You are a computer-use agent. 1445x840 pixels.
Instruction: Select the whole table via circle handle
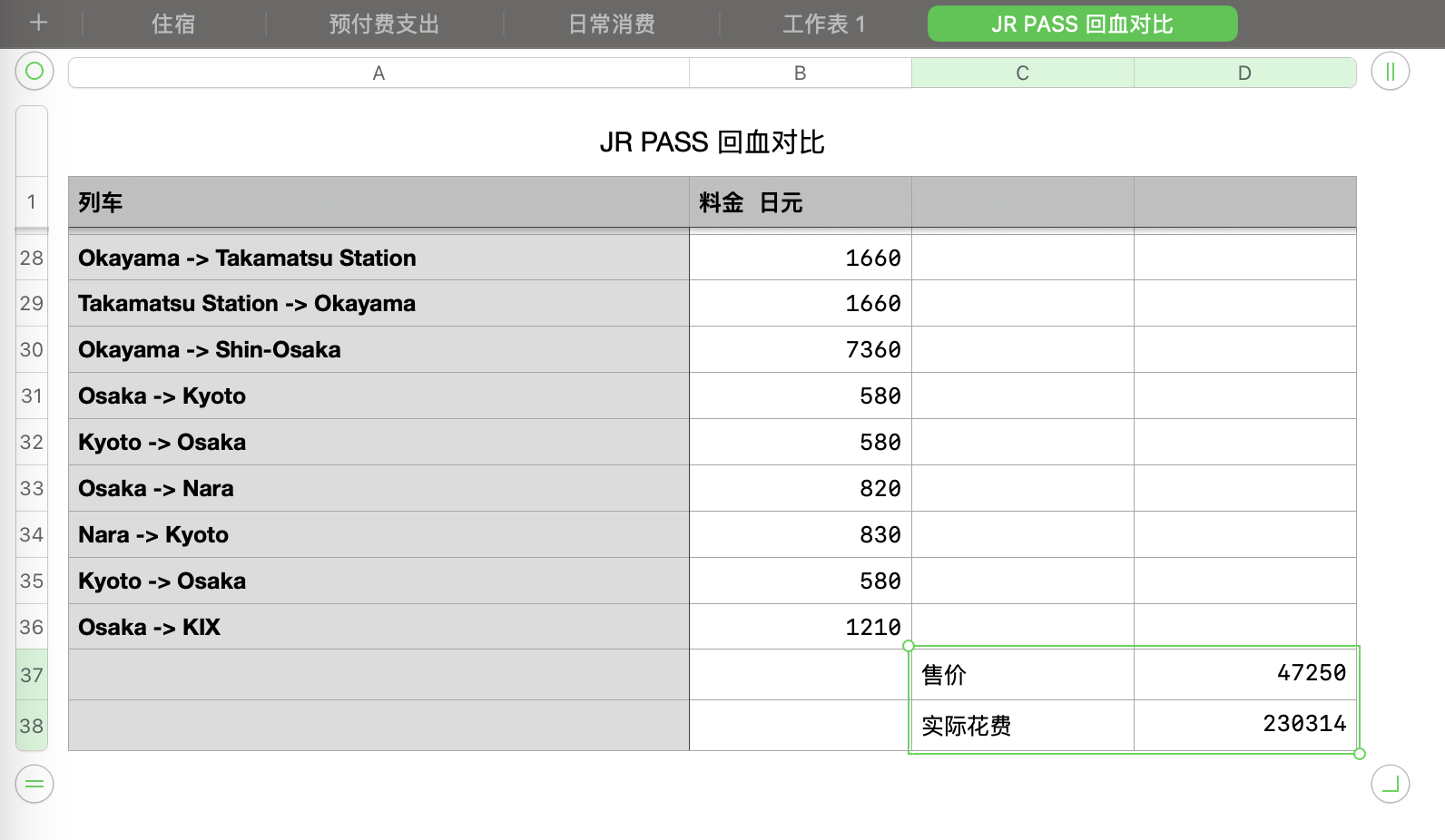34,71
